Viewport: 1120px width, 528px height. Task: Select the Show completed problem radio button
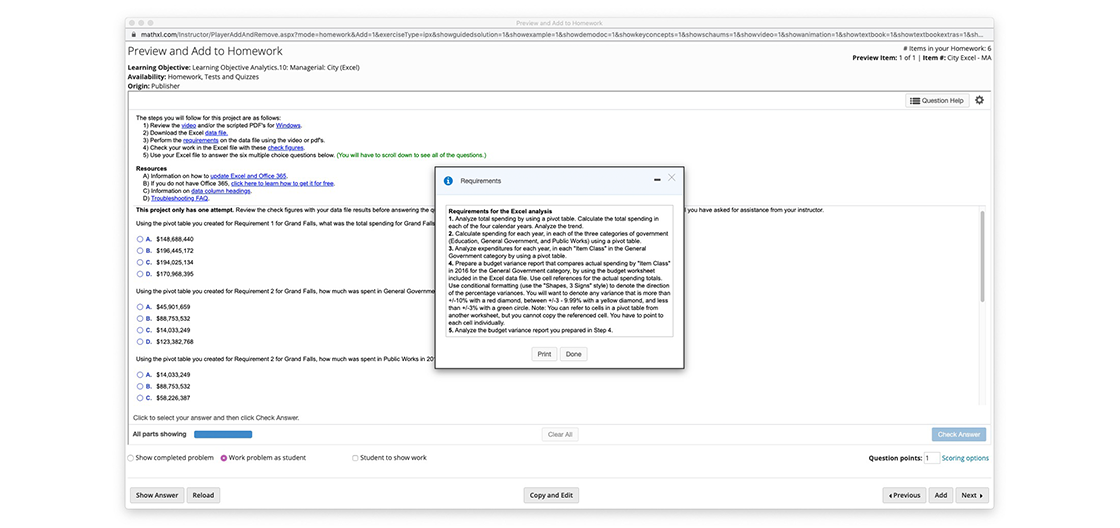point(131,458)
